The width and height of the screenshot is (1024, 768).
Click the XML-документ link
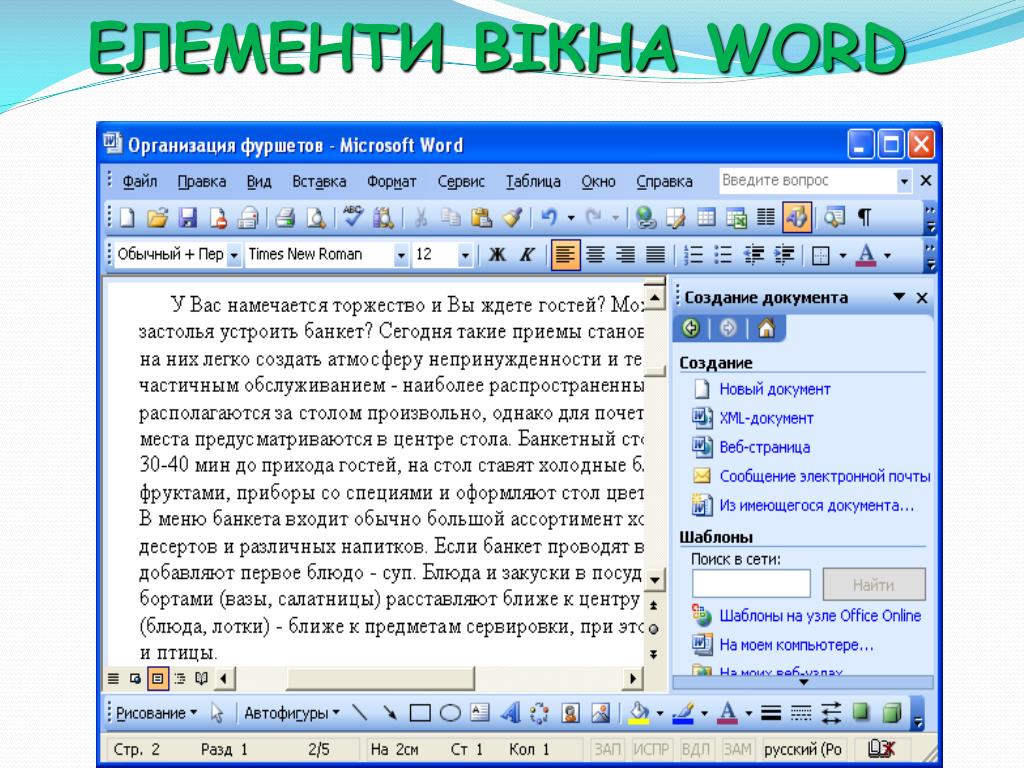(766, 418)
